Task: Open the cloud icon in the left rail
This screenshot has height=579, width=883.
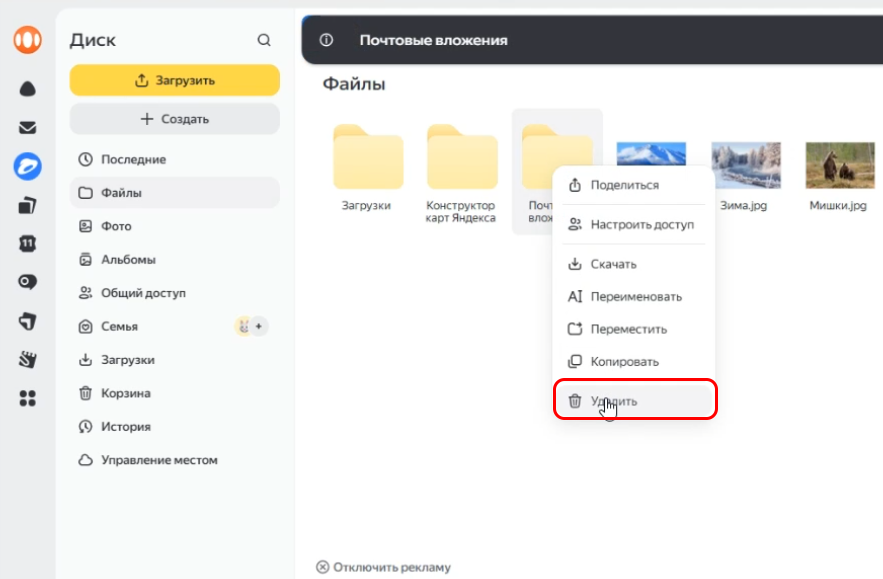Action: click(x=27, y=89)
